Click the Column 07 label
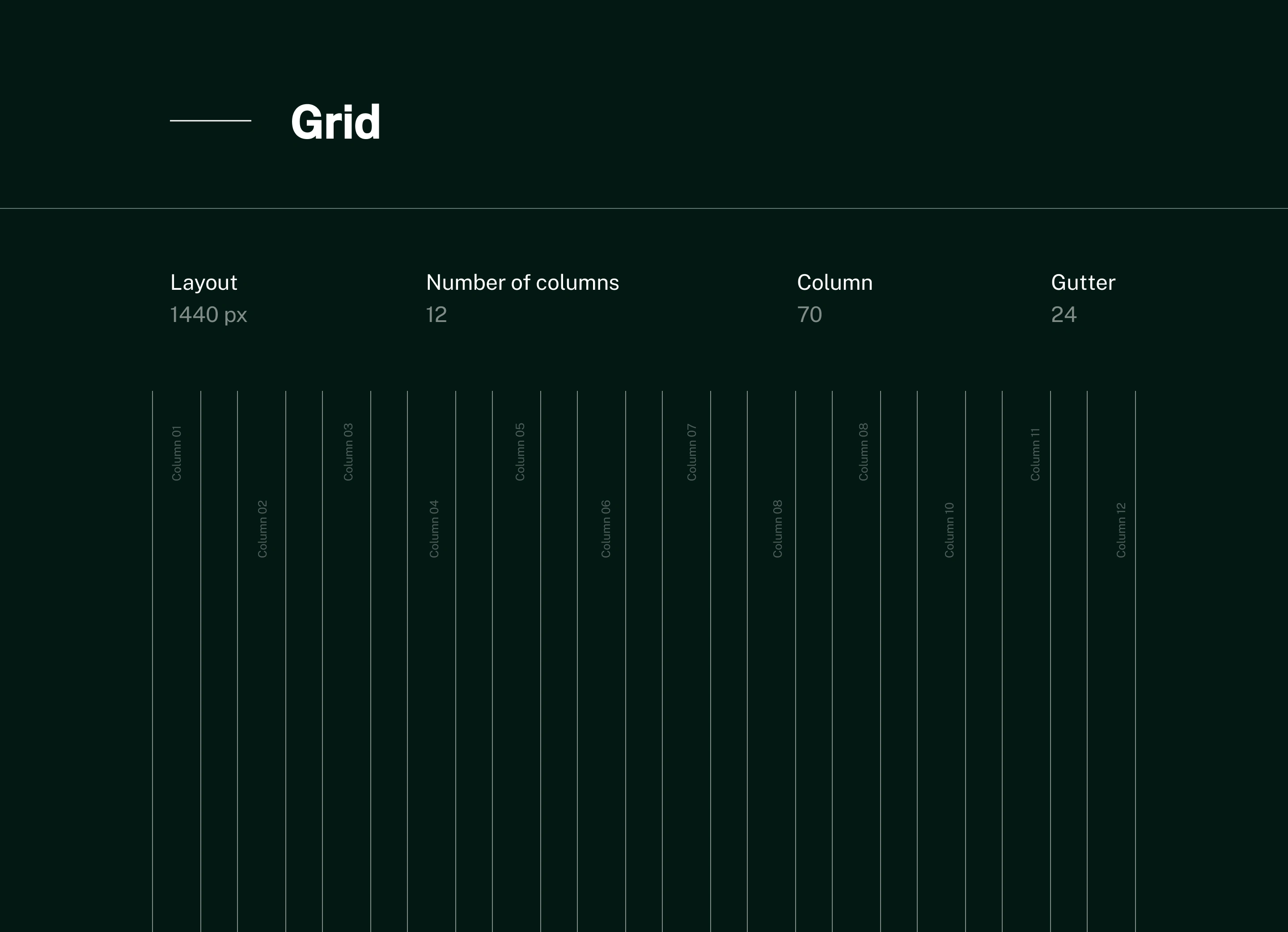 point(691,452)
